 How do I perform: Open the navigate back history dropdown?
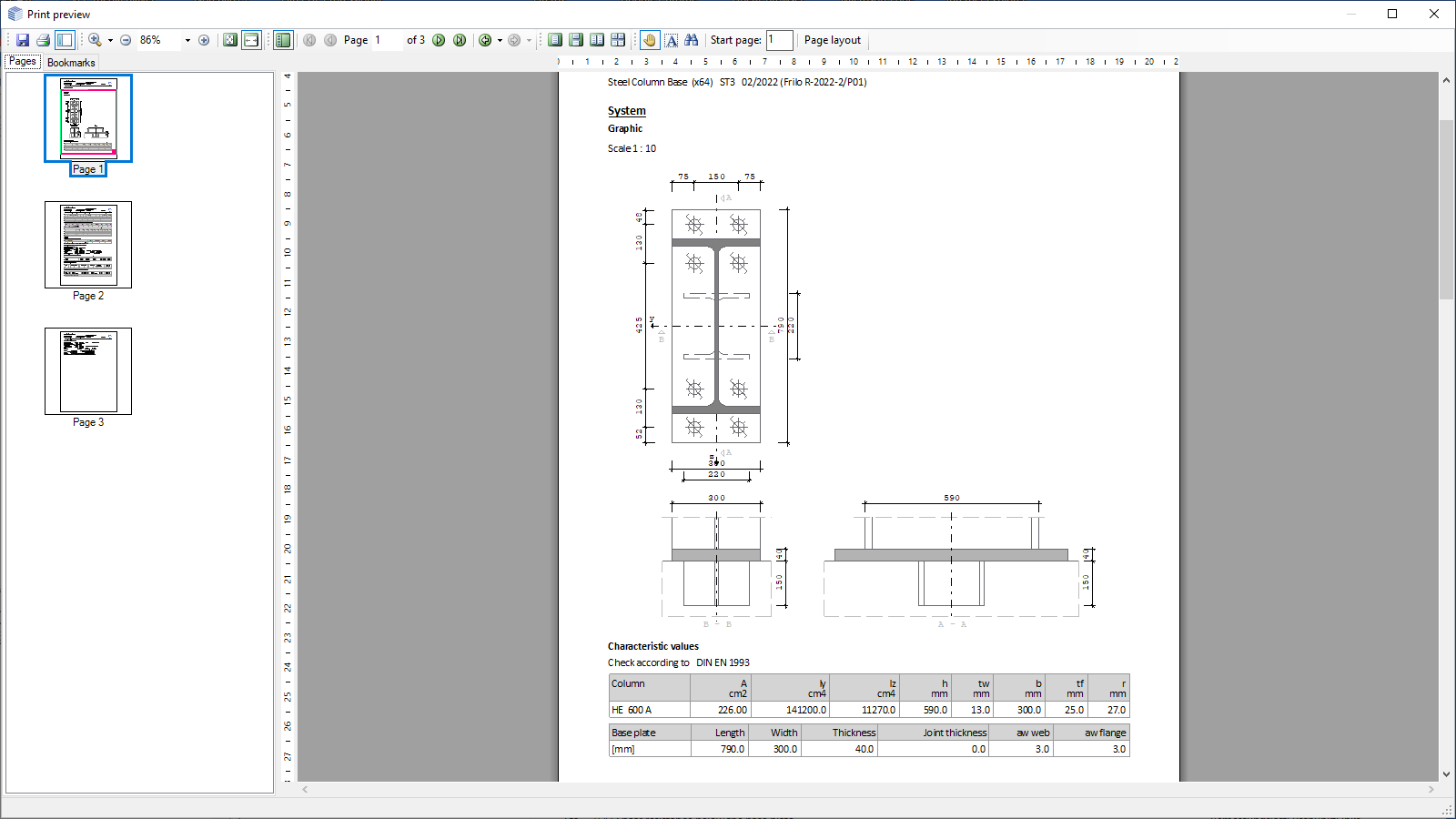500,40
